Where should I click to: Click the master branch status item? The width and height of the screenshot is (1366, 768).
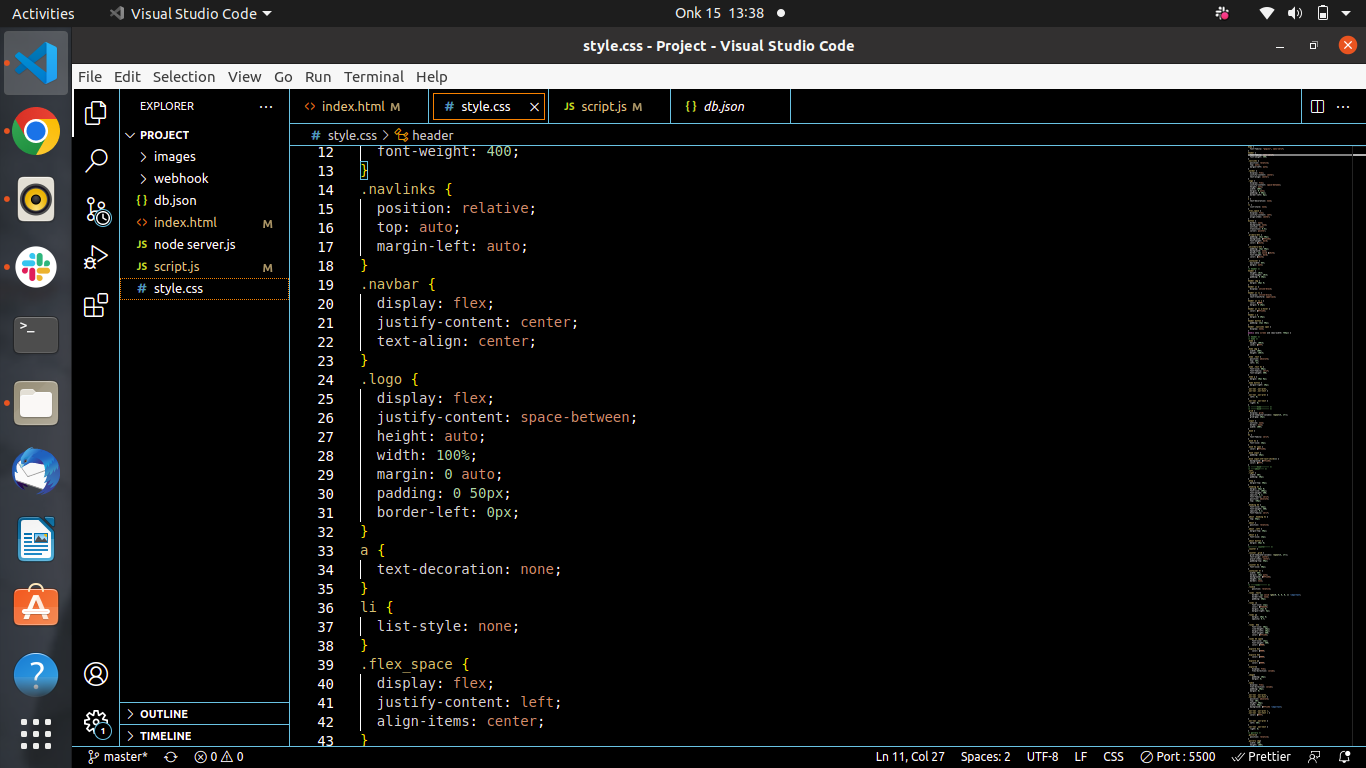point(118,757)
